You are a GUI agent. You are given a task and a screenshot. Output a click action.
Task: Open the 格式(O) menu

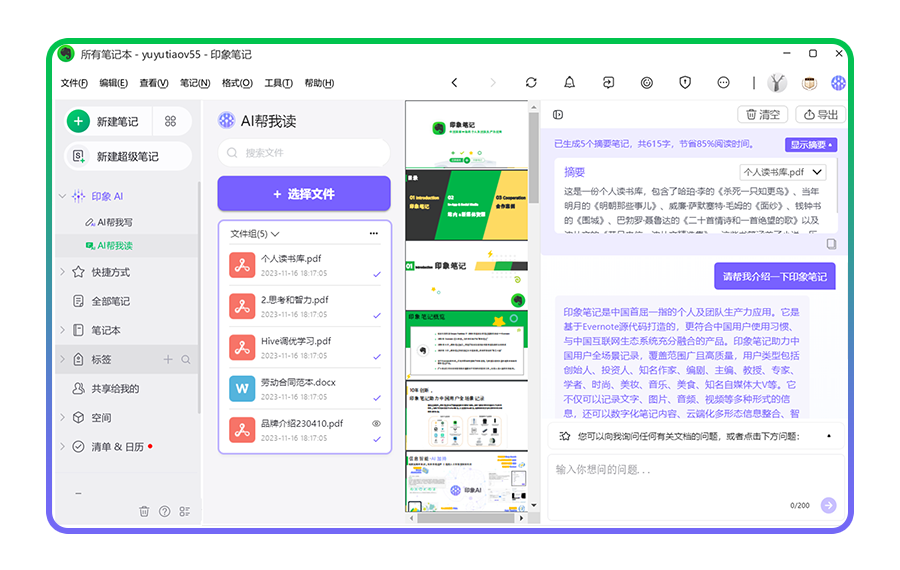tap(237, 83)
